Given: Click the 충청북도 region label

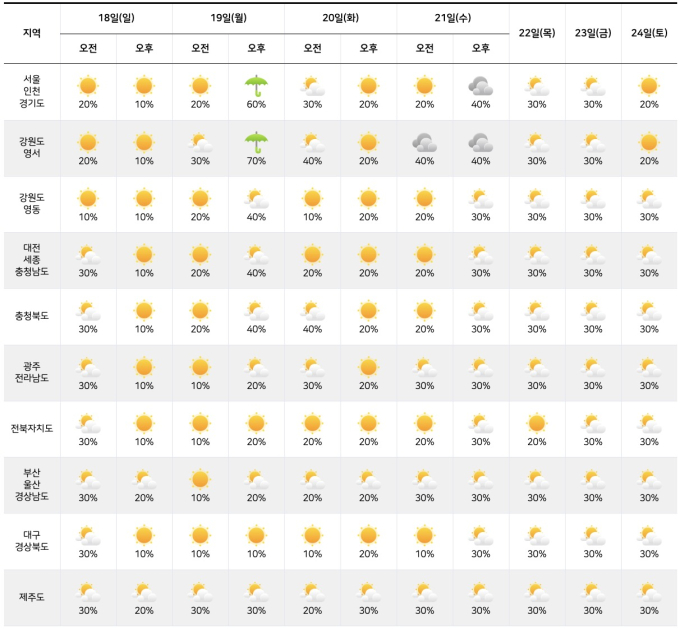Looking at the screenshot, I should 32,316.
